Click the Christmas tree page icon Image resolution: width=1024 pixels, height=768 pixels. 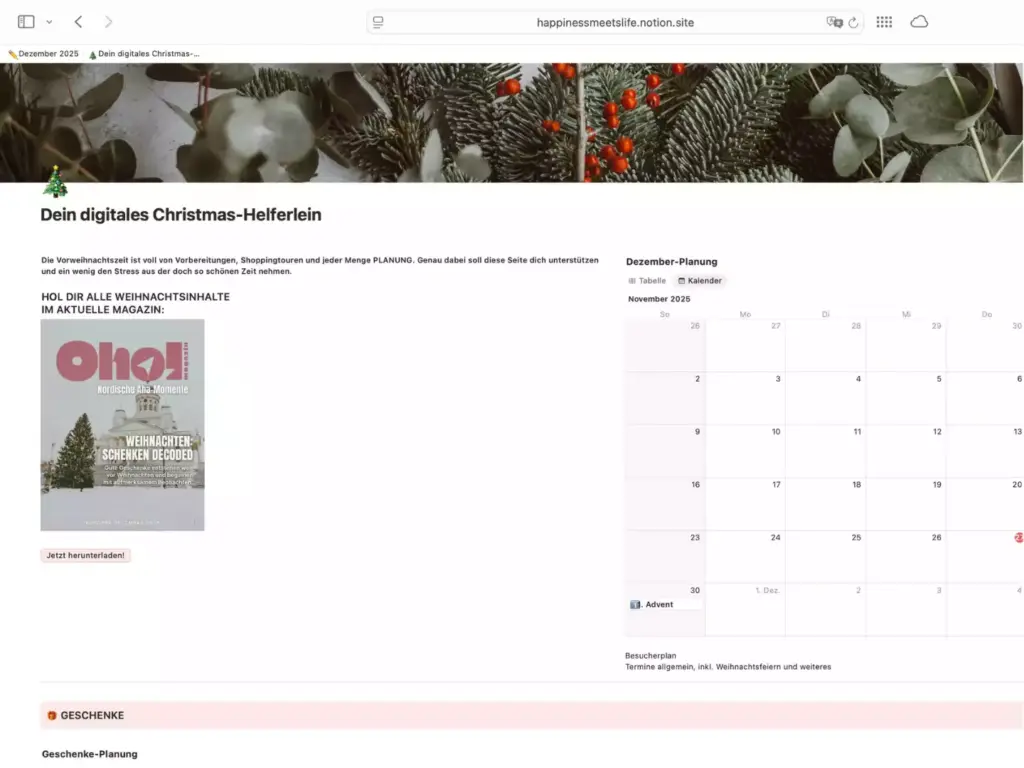55,183
